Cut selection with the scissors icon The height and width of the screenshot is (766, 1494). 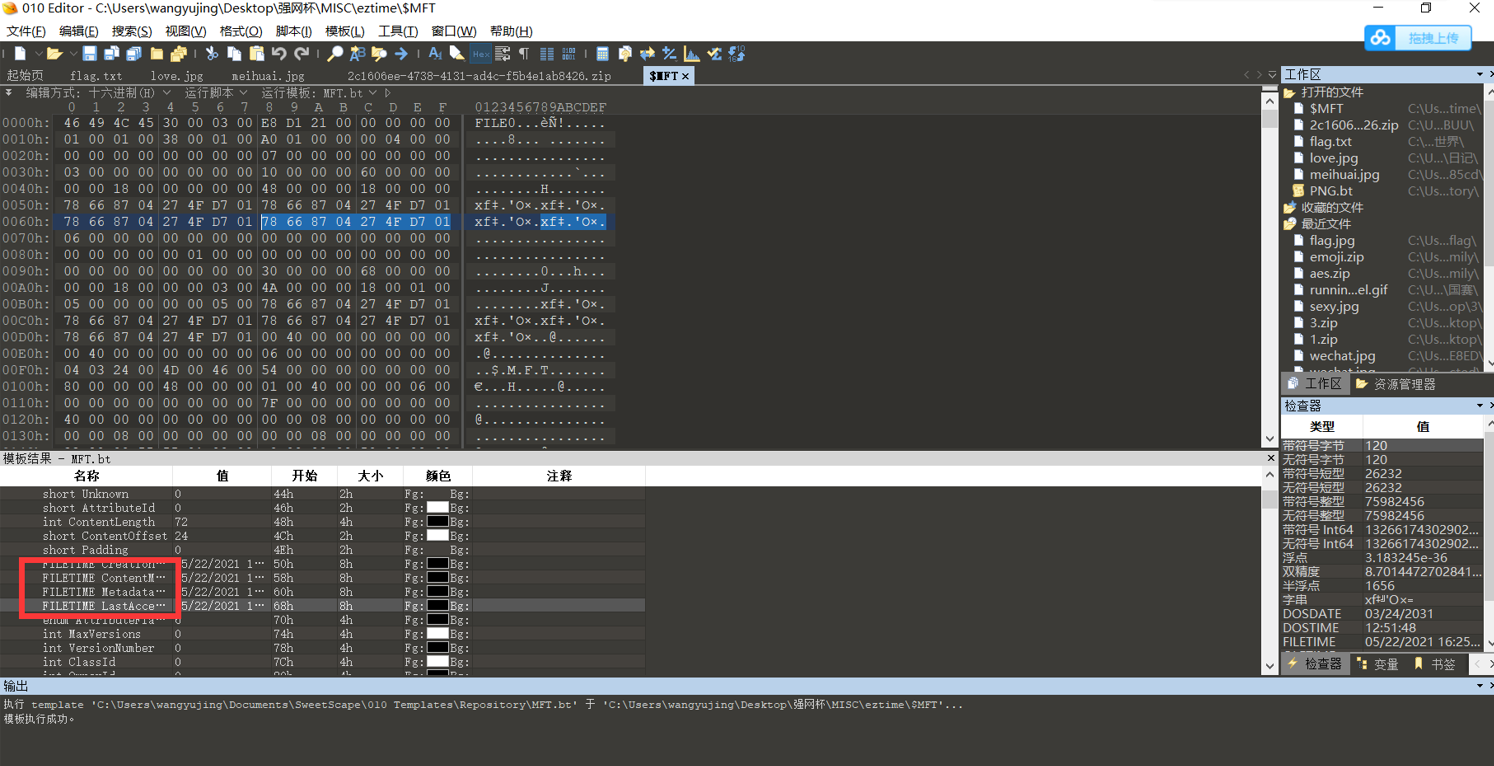211,54
